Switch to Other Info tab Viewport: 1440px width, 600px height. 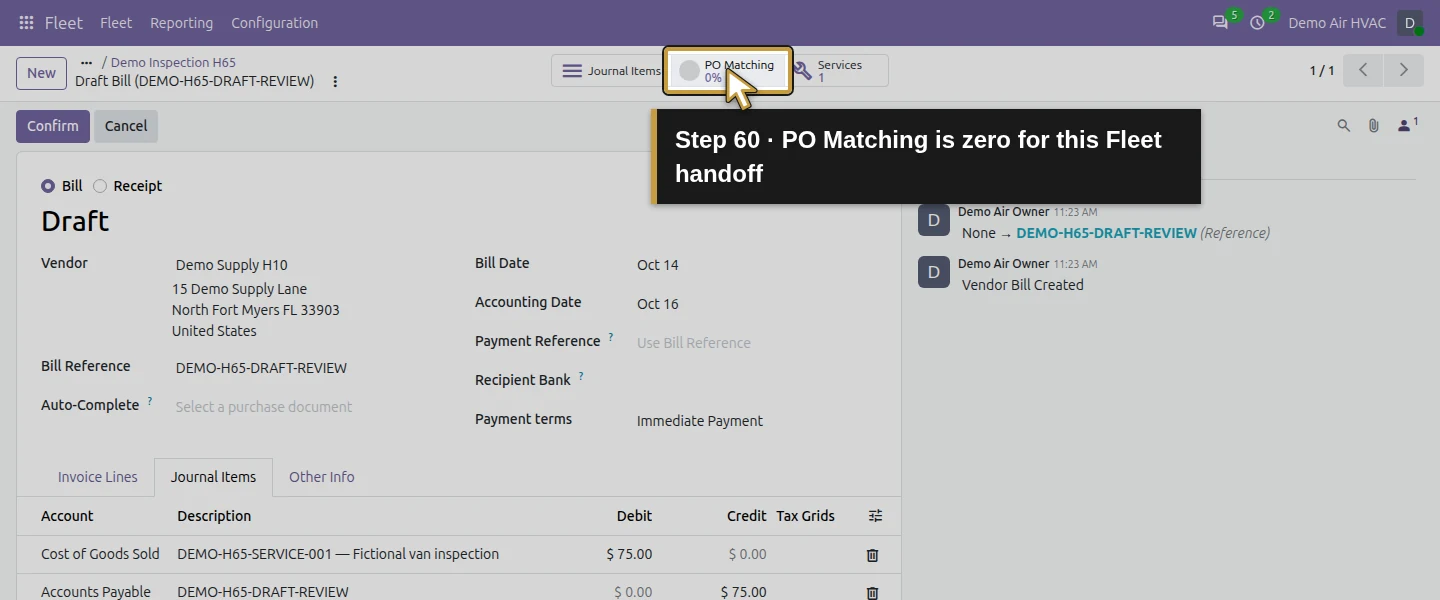[322, 477]
